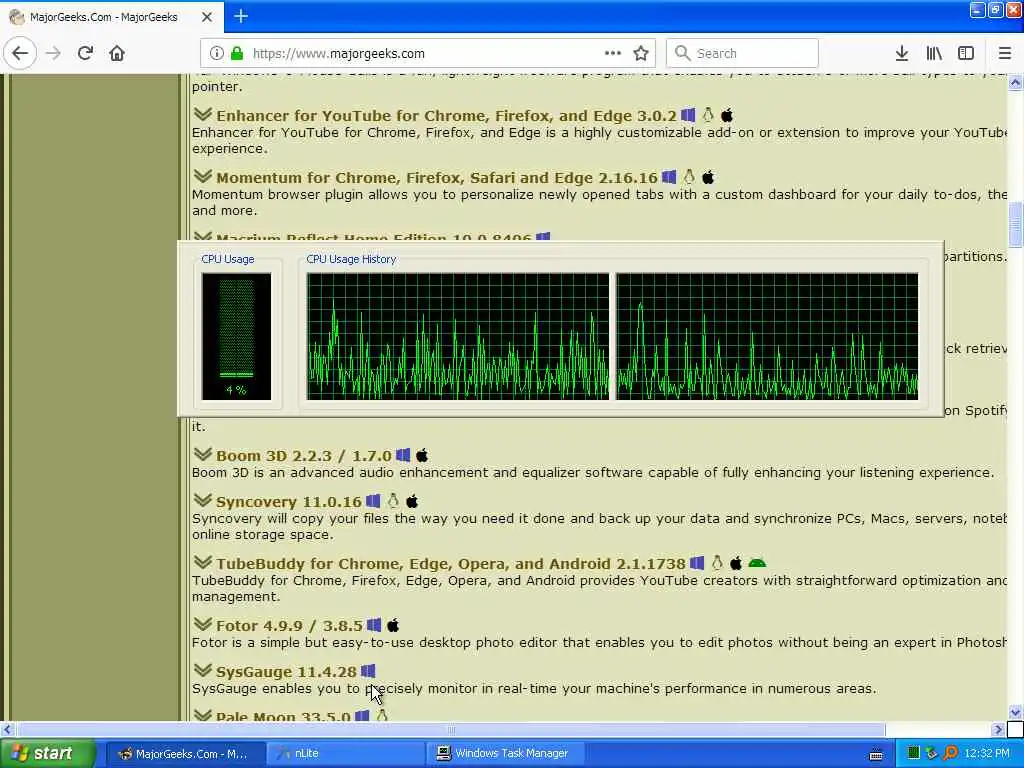Open Syncovery 11.0.16 link
Image resolution: width=1024 pixels, height=768 pixels.
(x=289, y=502)
